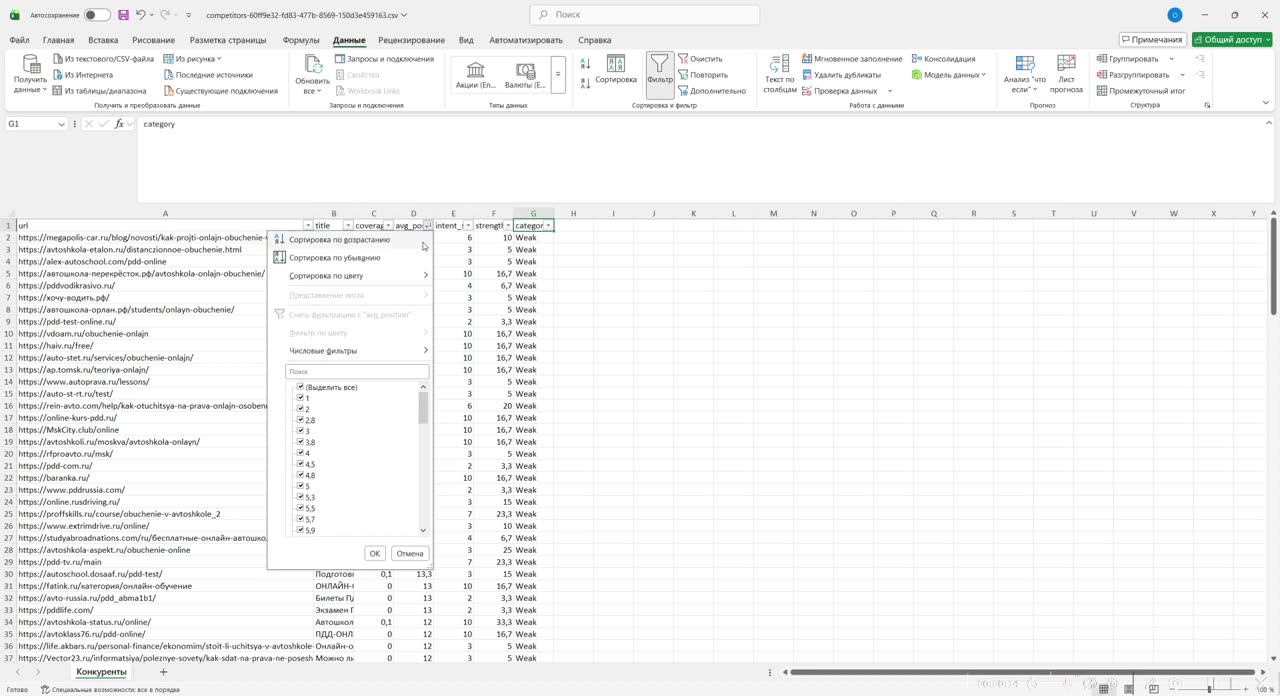Click the 'Примечания' button
This screenshot has height=696, width=1280.
click(x=1152, y=40)
